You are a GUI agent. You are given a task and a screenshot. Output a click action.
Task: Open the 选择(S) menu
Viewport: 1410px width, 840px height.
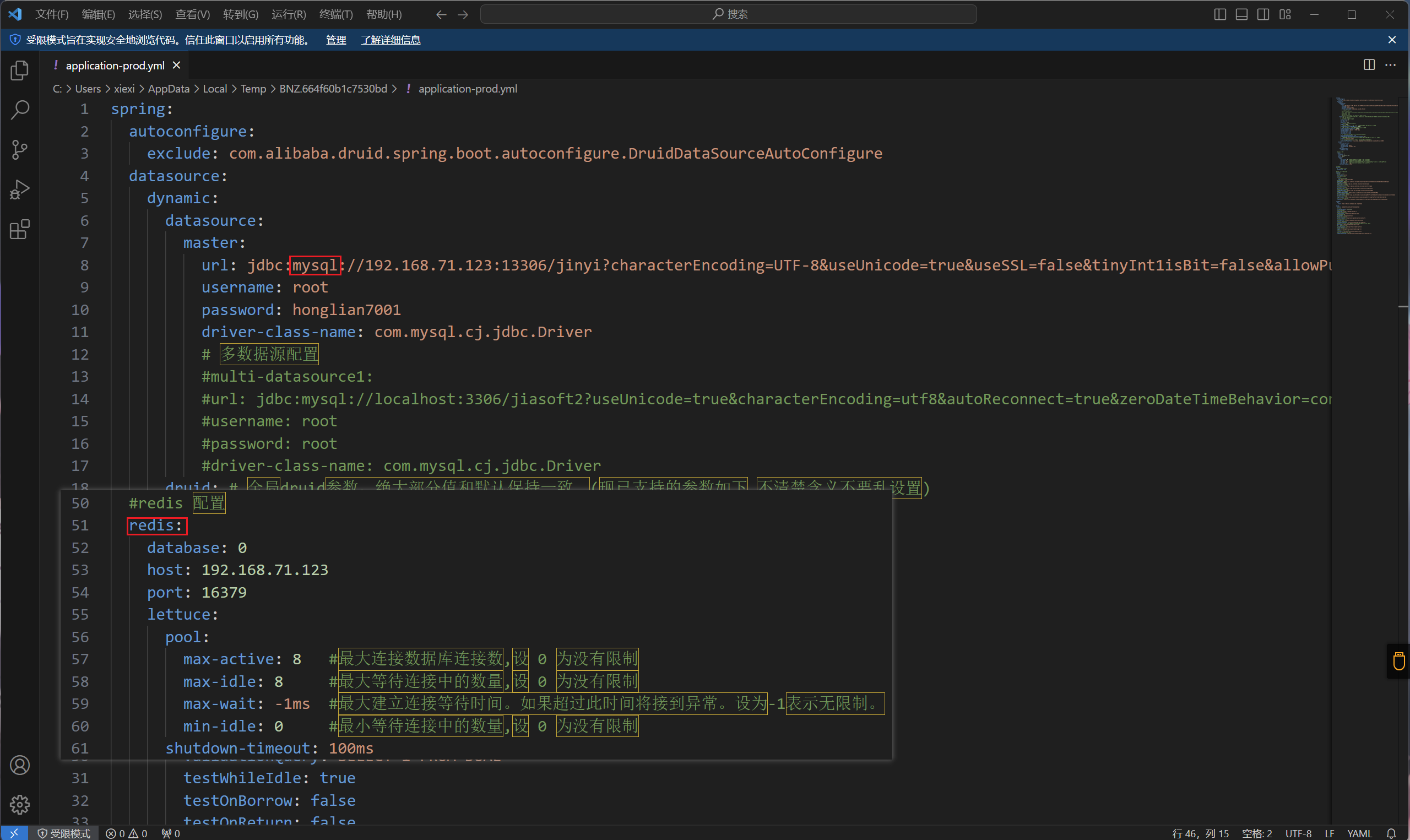point(145,14)
